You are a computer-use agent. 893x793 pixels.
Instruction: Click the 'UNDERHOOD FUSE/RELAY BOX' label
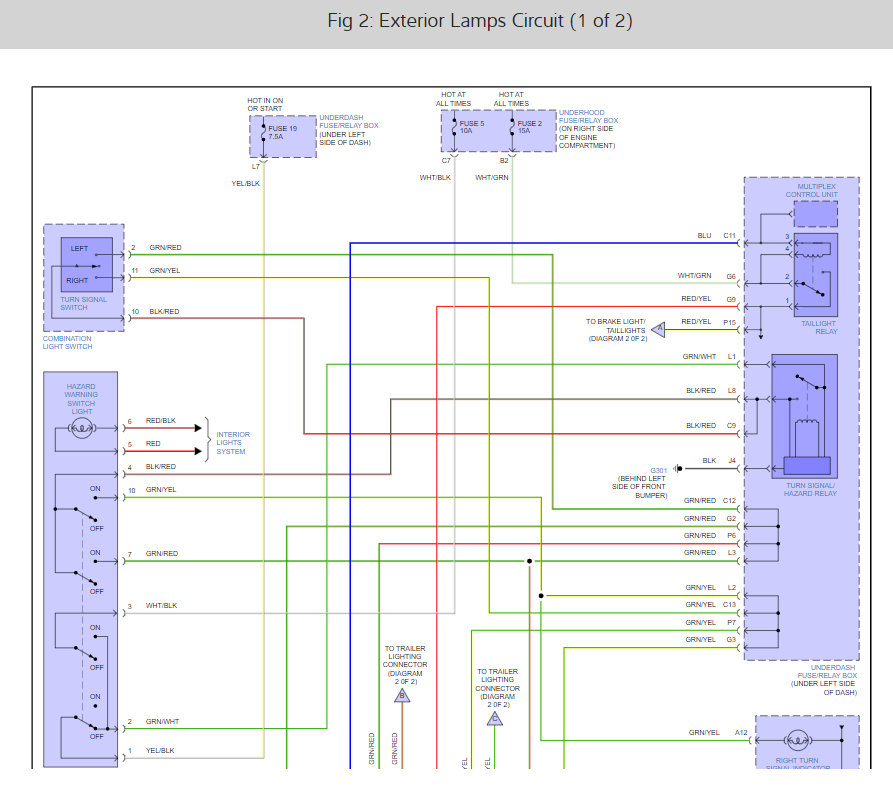(x=588, y=117)
